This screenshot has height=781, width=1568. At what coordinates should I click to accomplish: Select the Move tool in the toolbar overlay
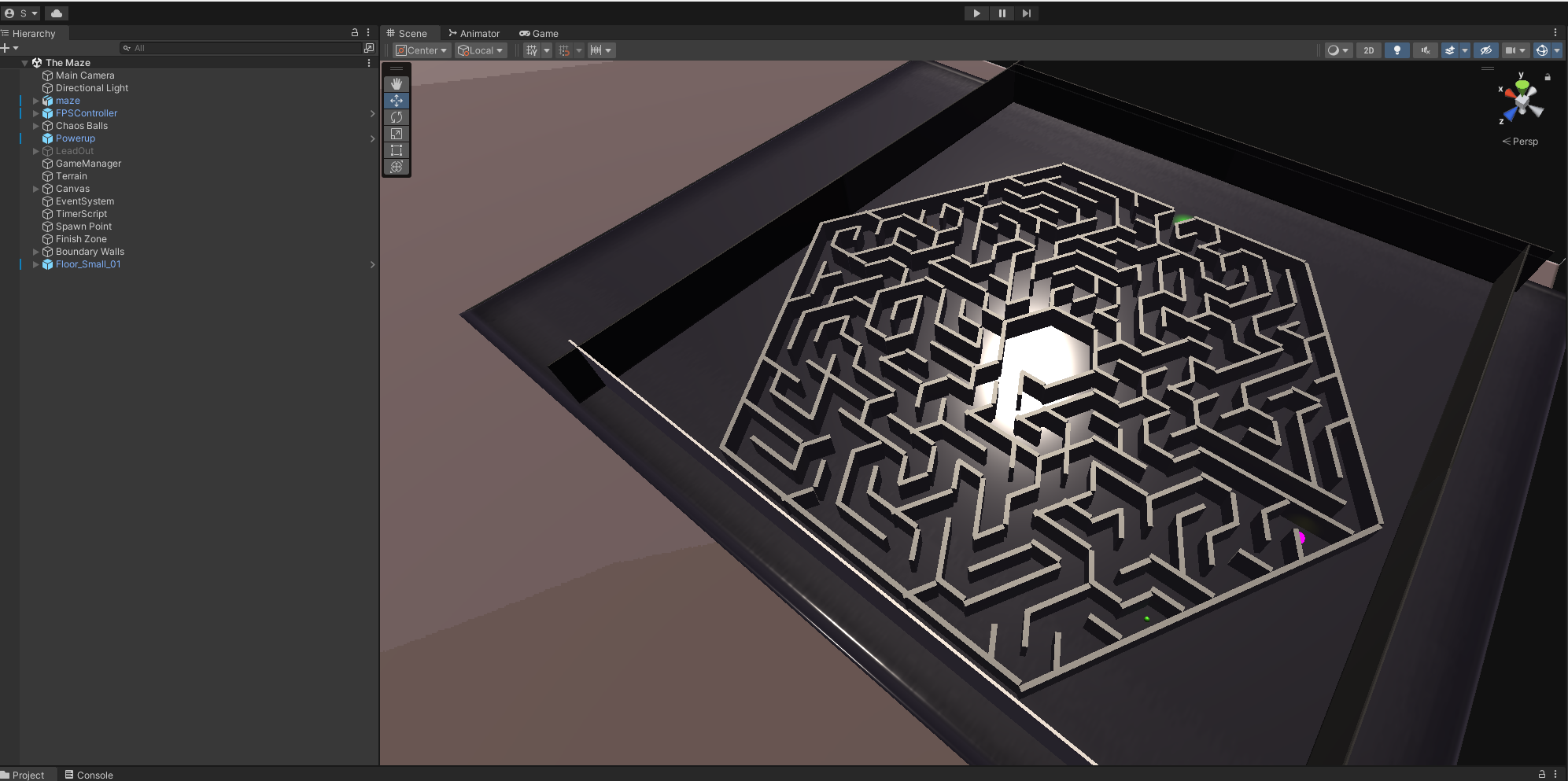397,100
